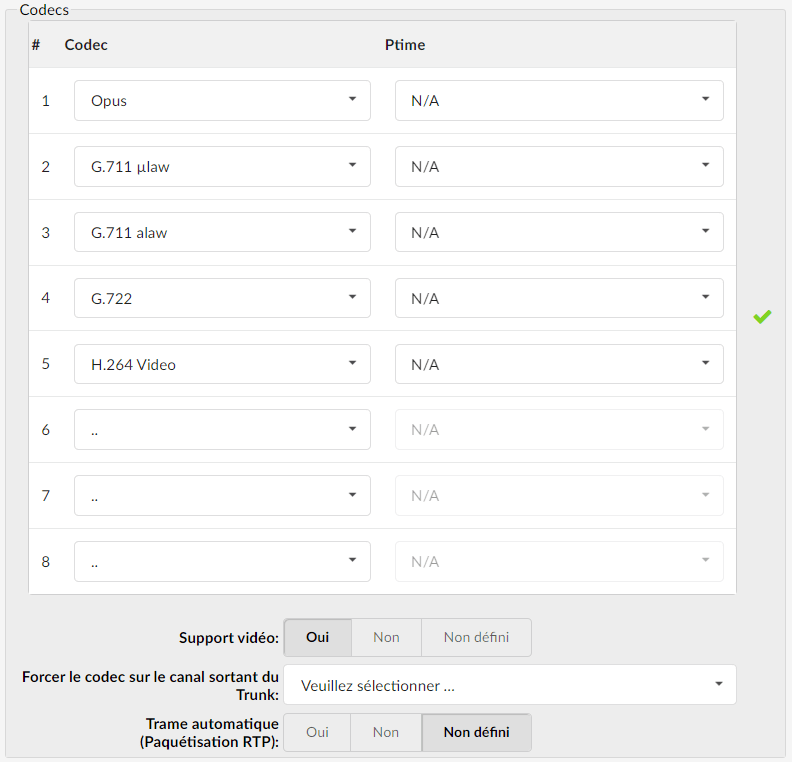The width and height of the screenshot is (792, 762).
Task: Open the G.722 codec dropdown
Action: (222, 298)
